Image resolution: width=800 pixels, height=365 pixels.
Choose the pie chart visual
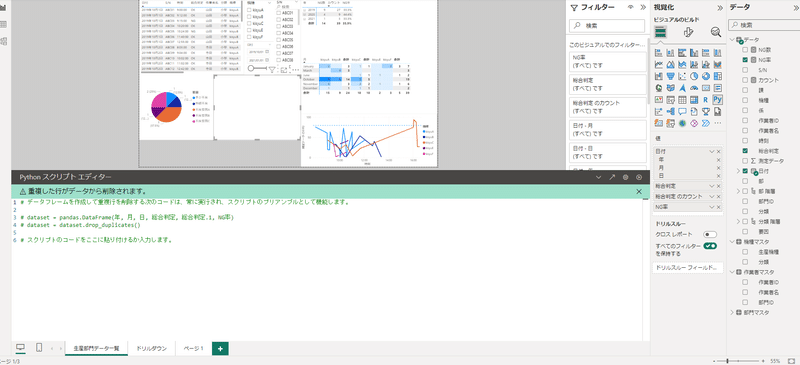pyautogui.click(x=694, y=76)
